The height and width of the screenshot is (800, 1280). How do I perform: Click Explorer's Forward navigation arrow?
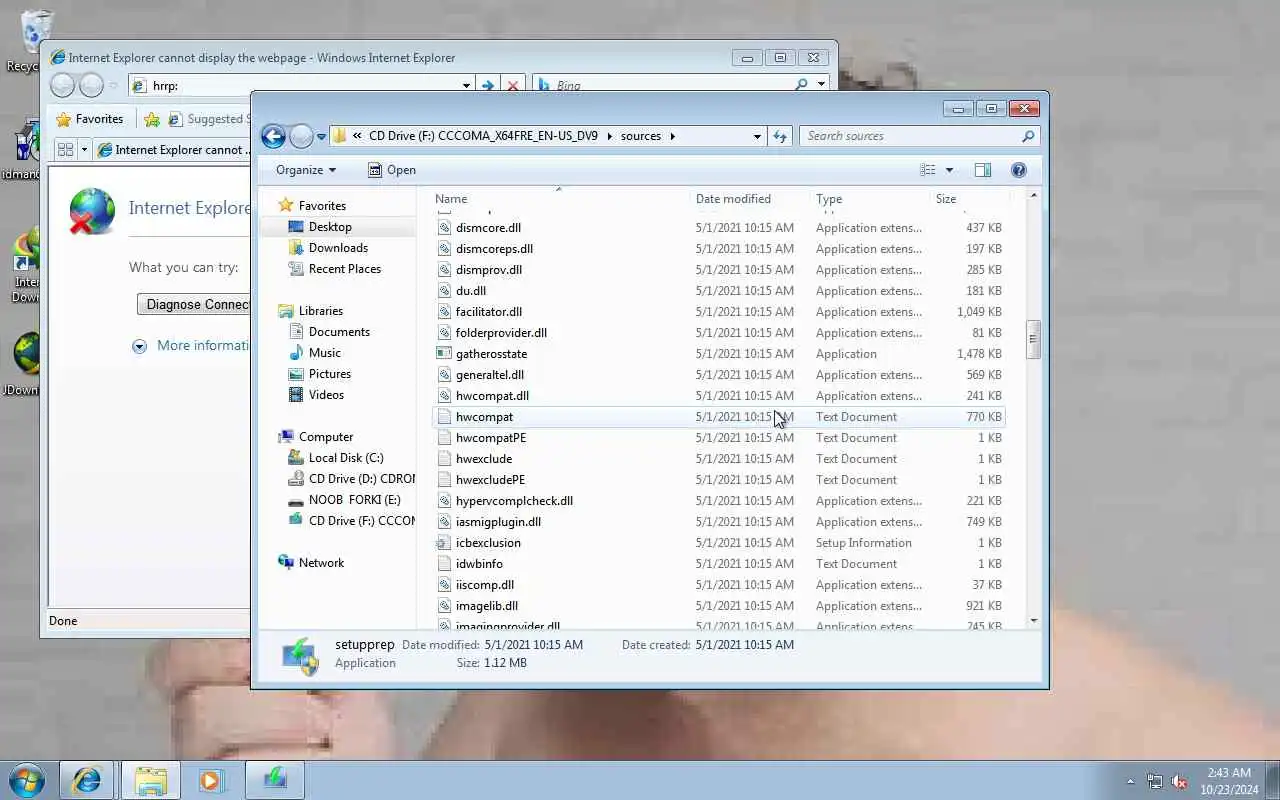coord(301,136)
